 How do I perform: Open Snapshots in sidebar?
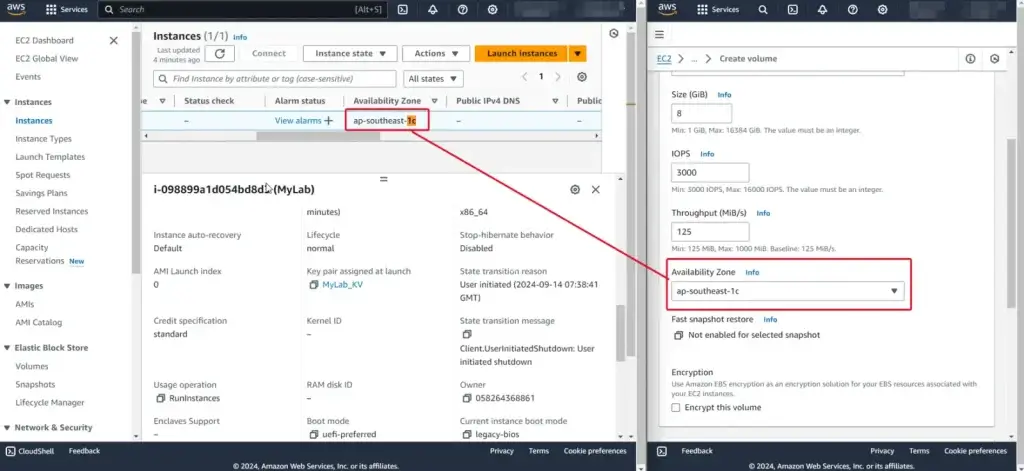click(35, 385)
